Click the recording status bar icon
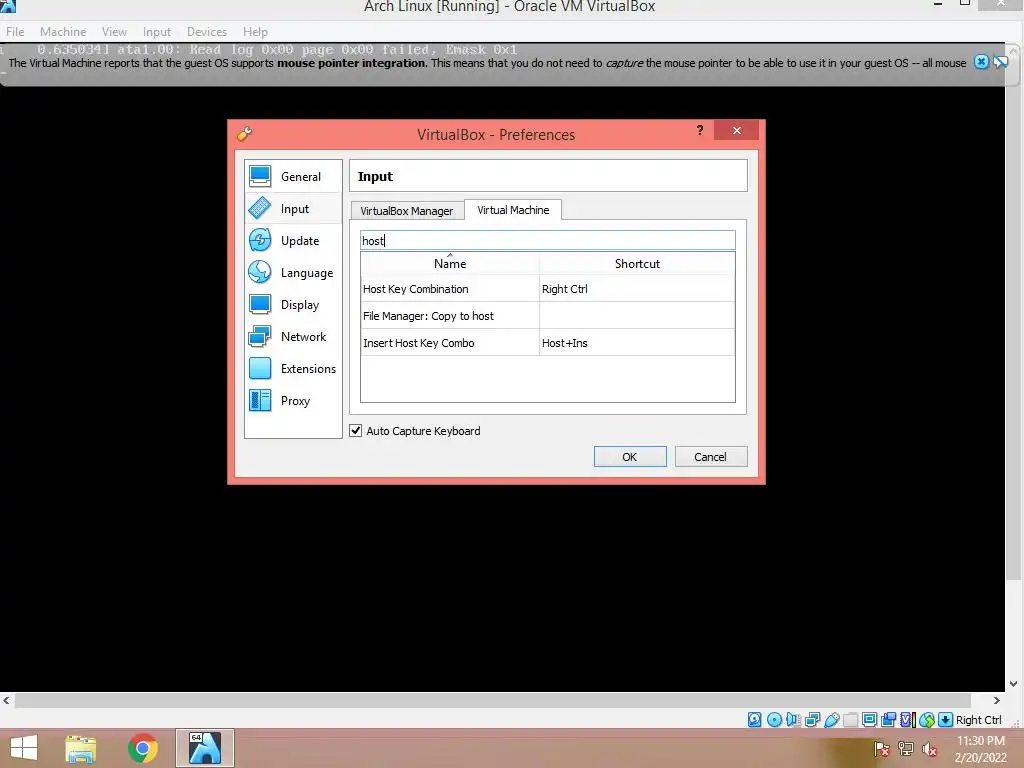The height and width of the screenshot is (768, 1024). [x=888, y=720]
